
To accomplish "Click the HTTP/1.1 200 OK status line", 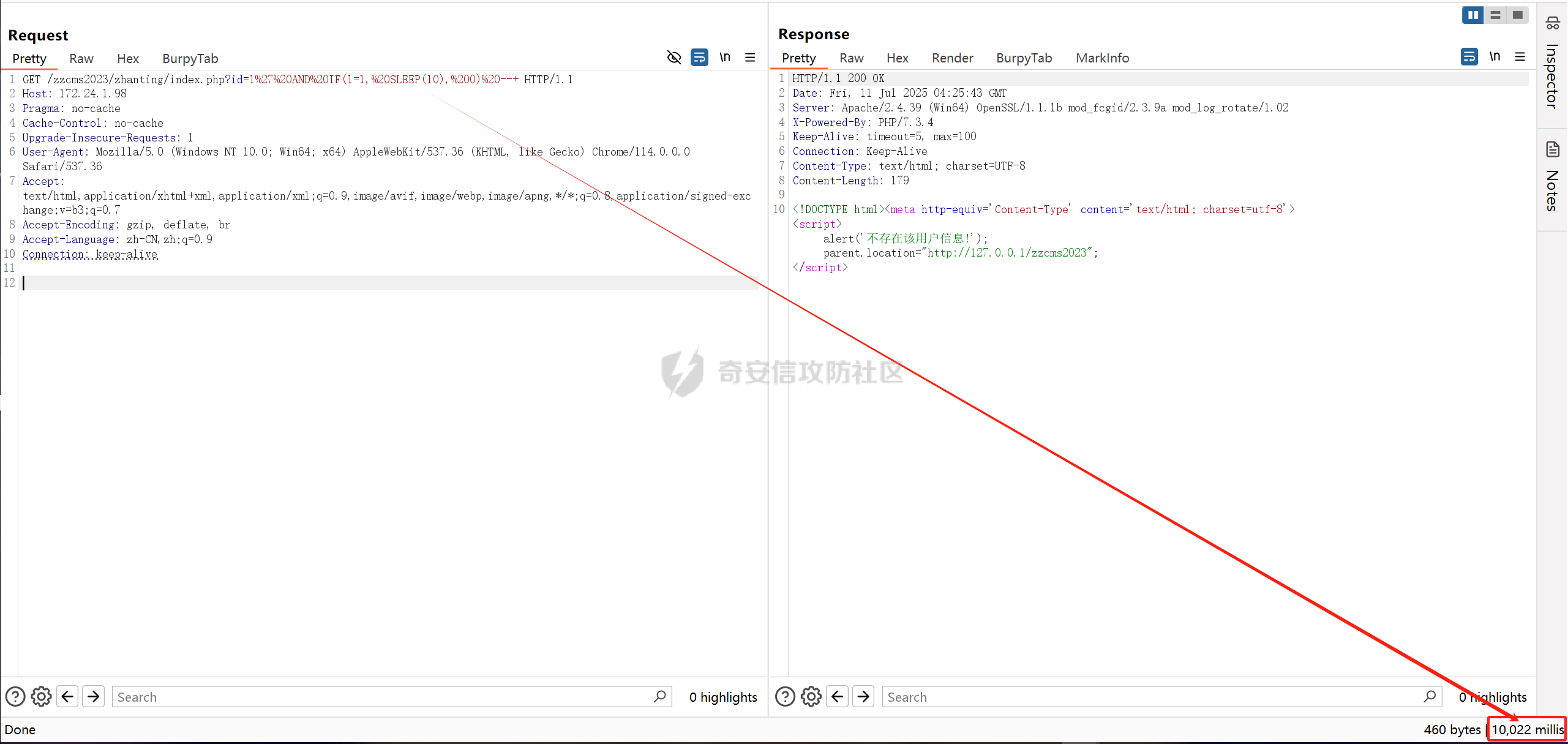I will click(x=838, y=78).
